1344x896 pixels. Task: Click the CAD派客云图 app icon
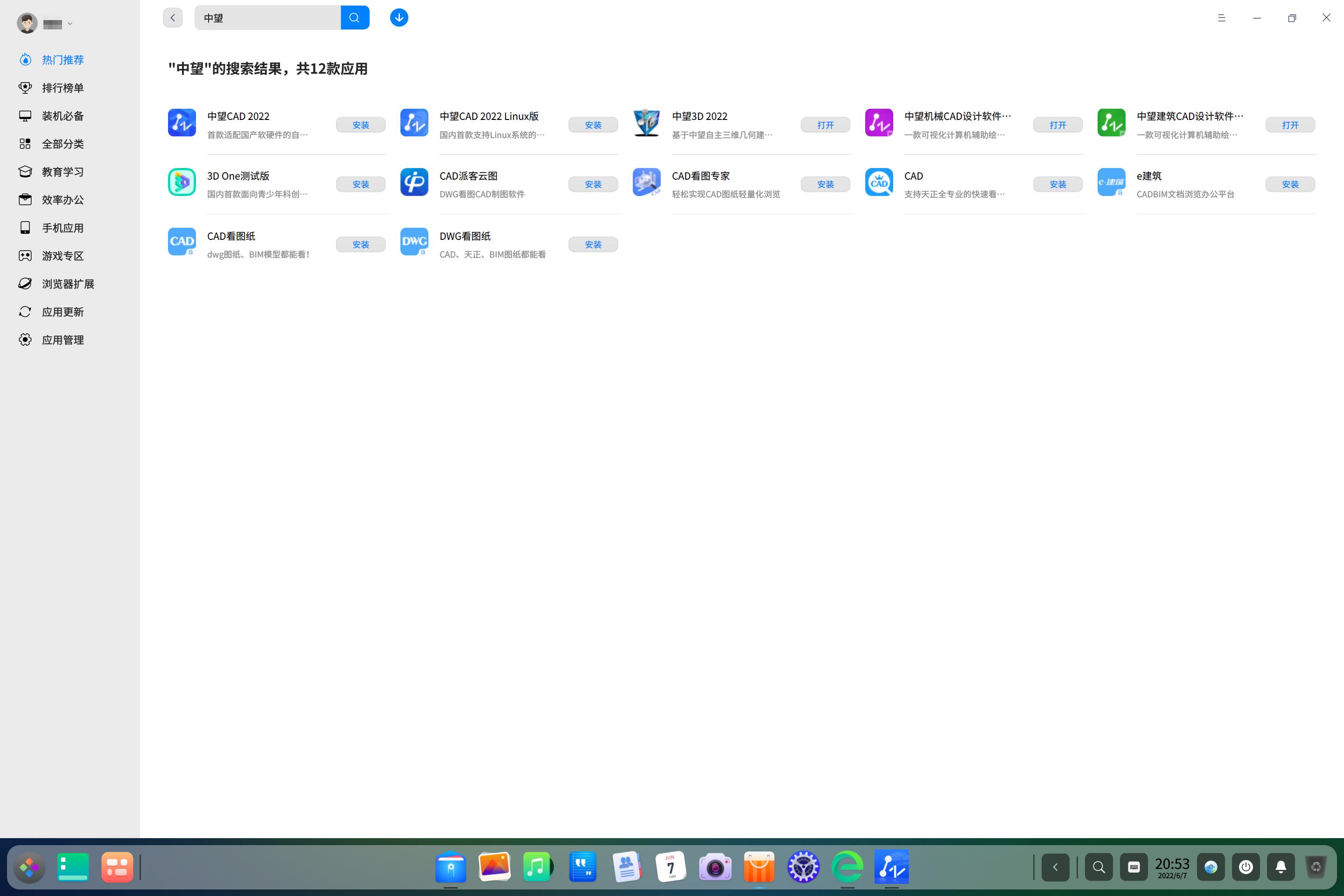(414, 182)
